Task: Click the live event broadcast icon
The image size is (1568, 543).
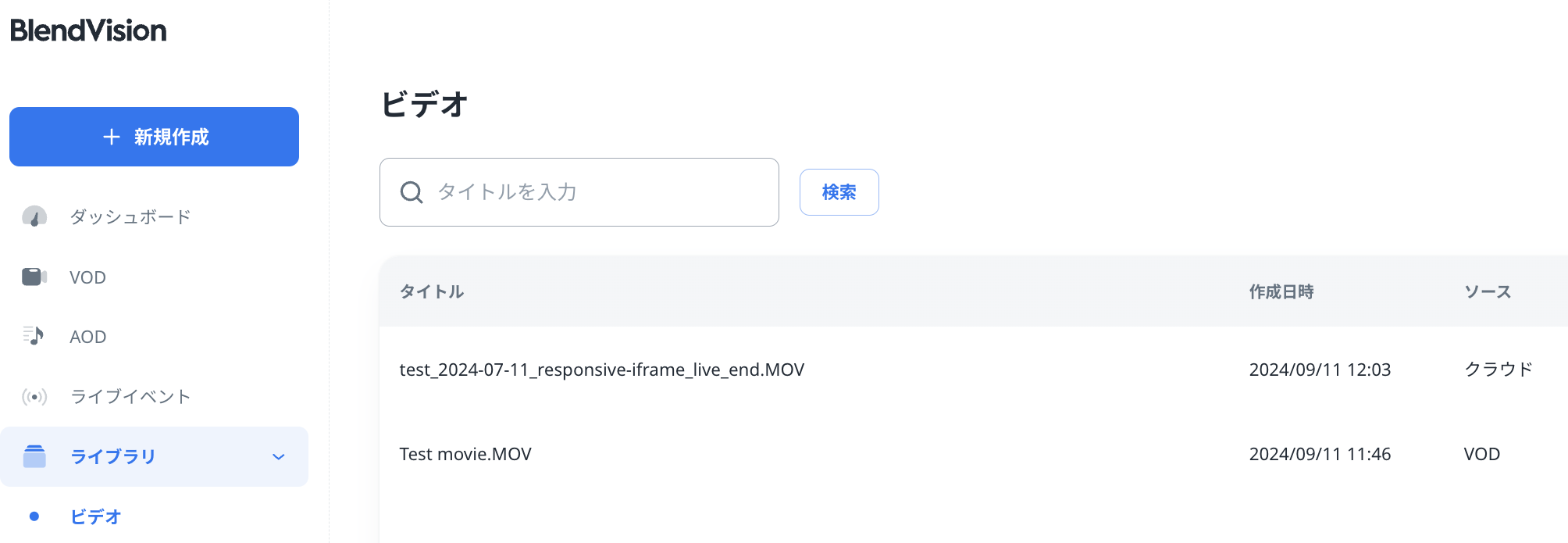Action: tap(34, 397)
